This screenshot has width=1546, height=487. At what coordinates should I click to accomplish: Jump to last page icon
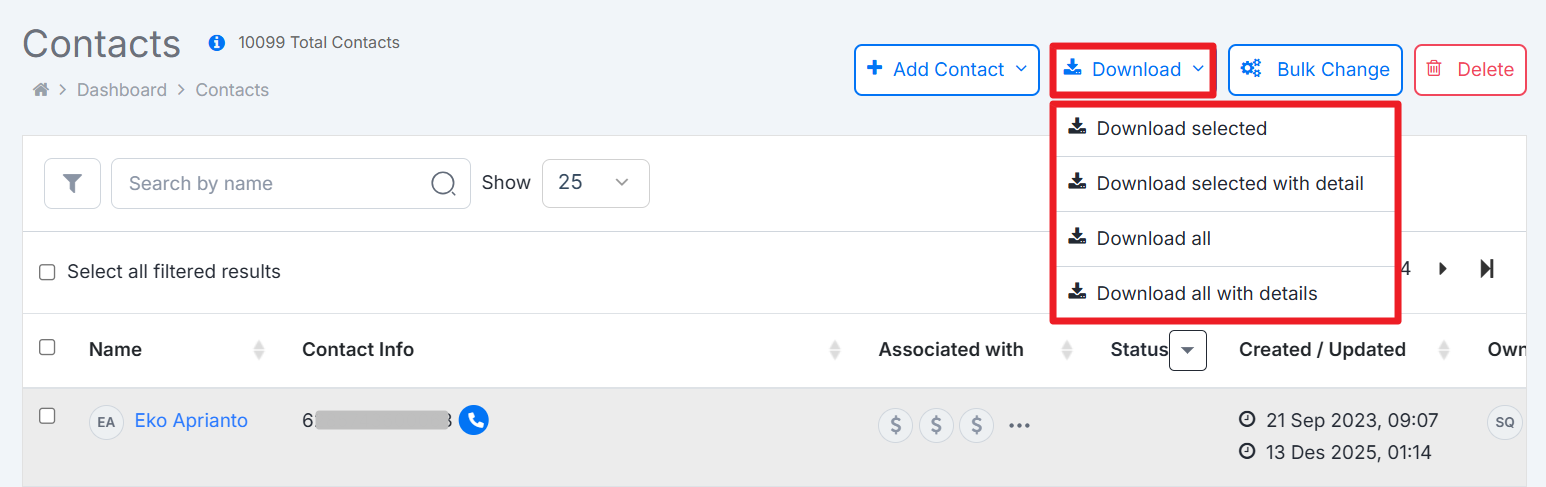pos(1487,269)
